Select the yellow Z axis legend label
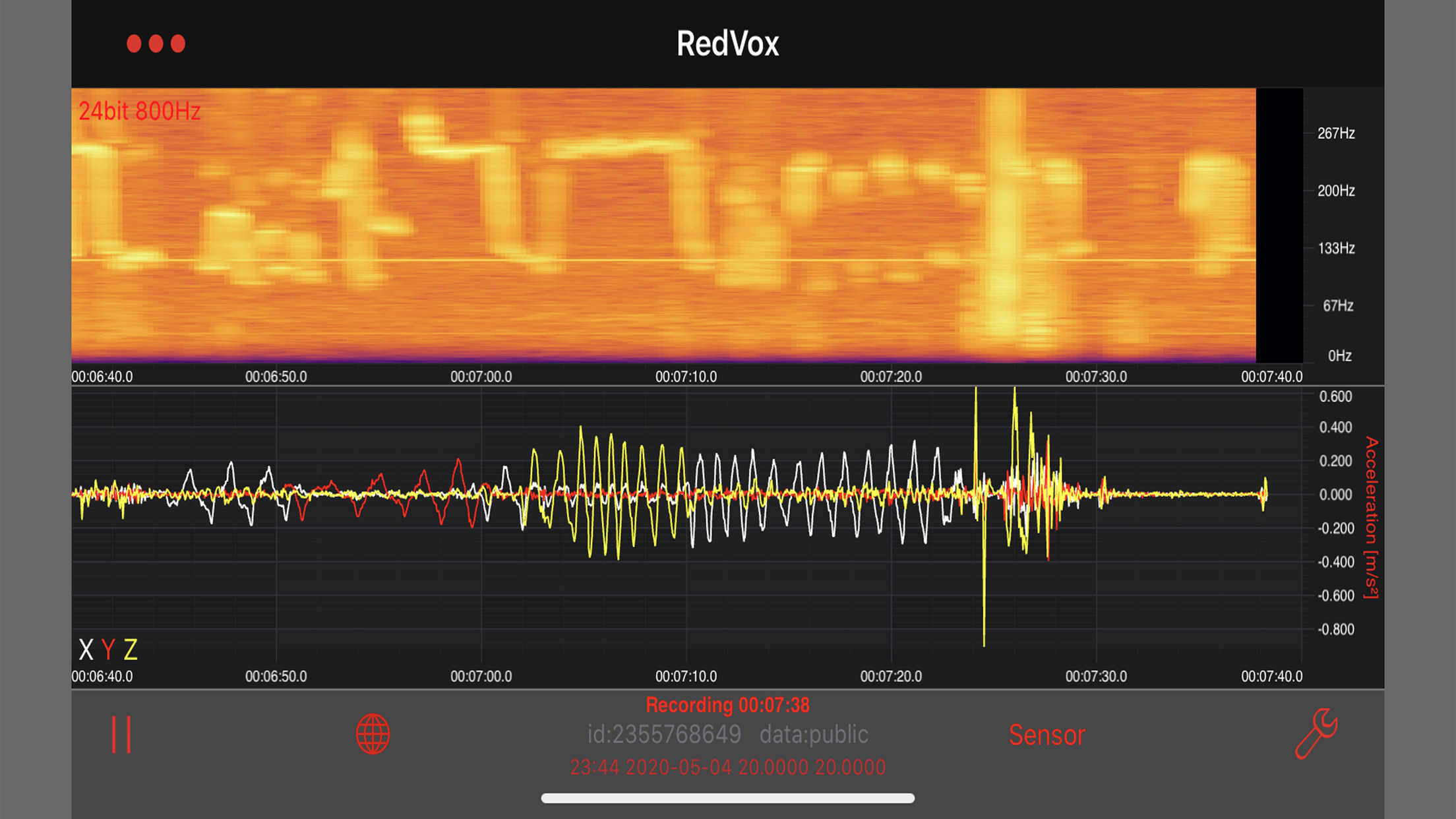Viewport: 1456px width, 819px height. click(131, 650)
